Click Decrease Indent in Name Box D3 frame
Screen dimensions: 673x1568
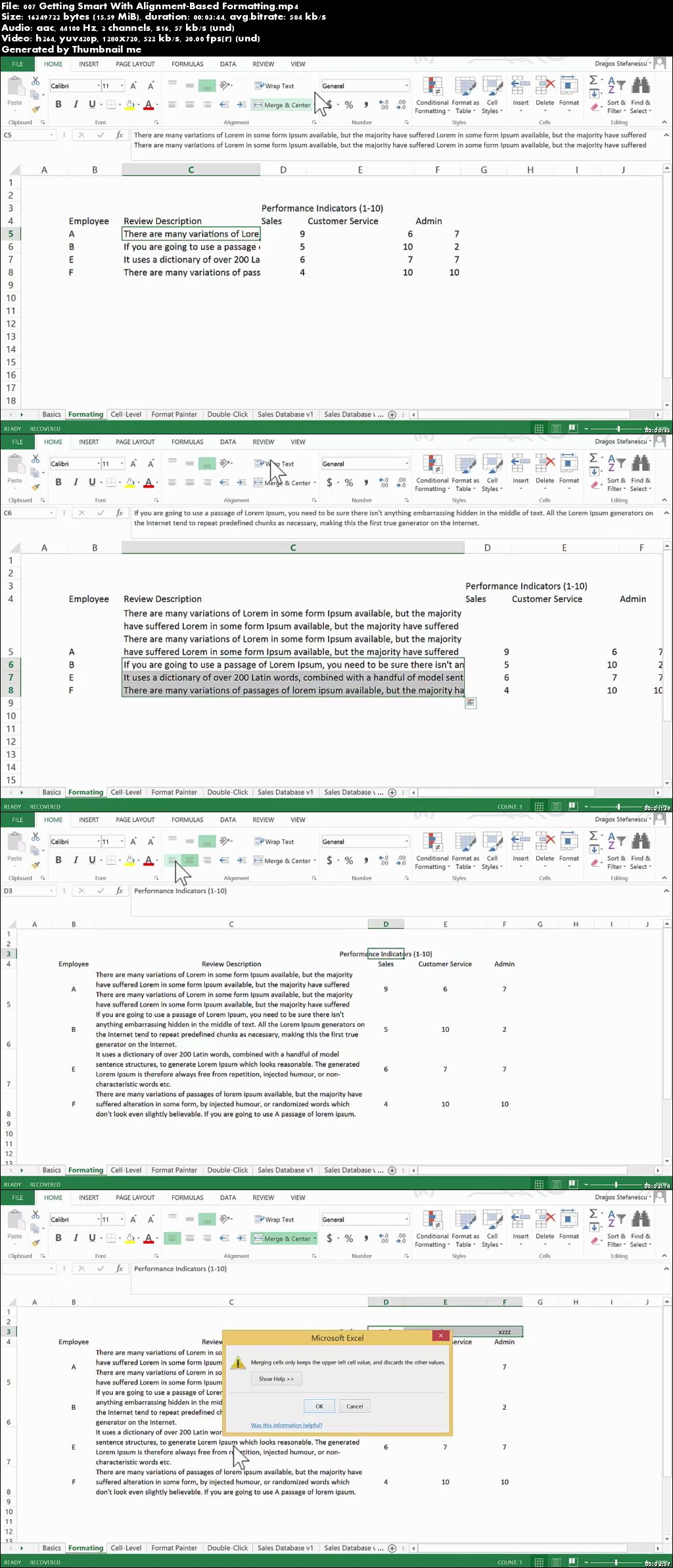pyautogui.click(x=224, y=860)
